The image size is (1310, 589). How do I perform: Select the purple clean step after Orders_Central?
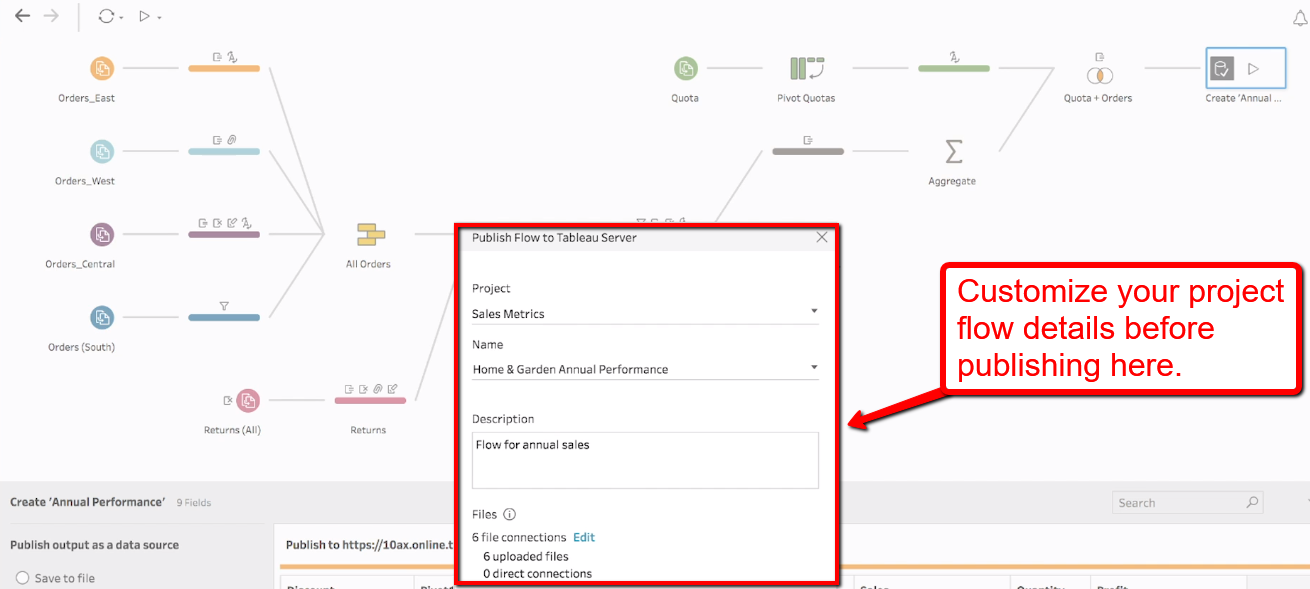click(x=224, y=234)
